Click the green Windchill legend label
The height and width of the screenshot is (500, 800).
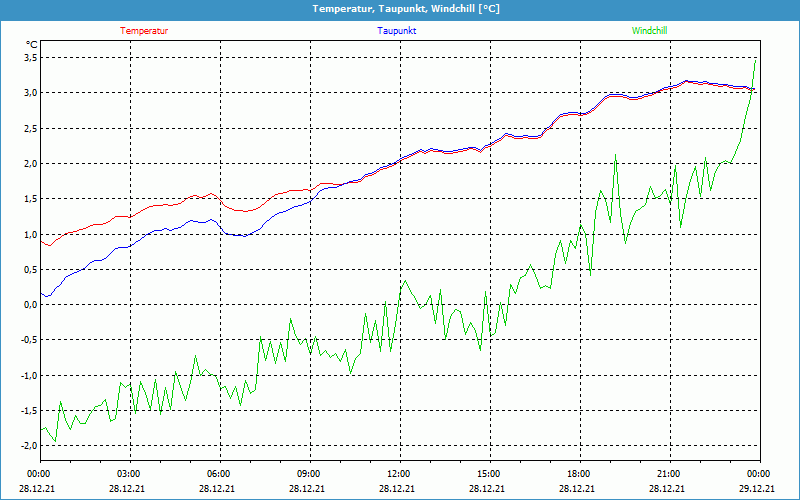click(x=649, y=31)
